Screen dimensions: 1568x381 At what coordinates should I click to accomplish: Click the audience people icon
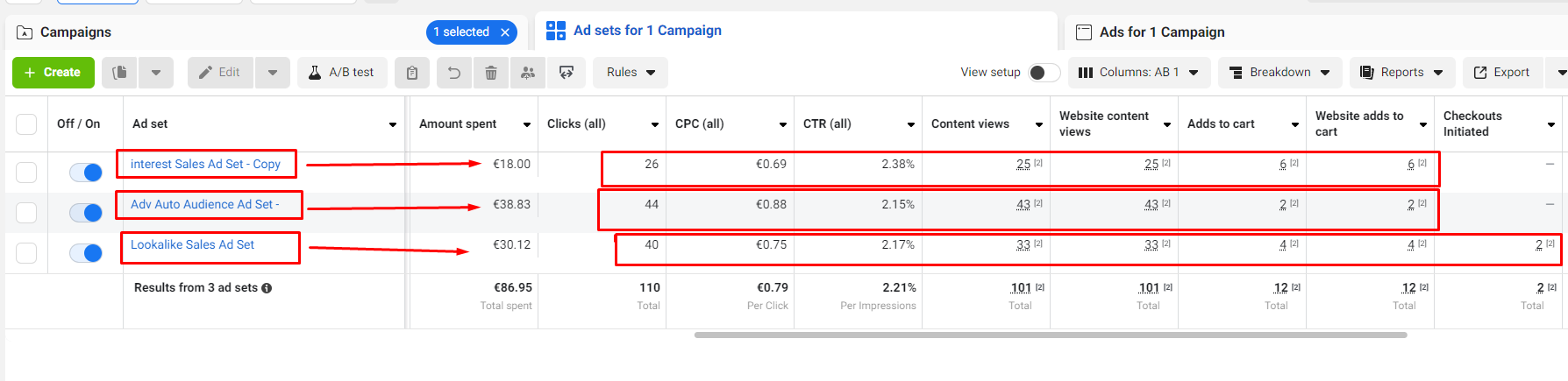pos(528,73)
